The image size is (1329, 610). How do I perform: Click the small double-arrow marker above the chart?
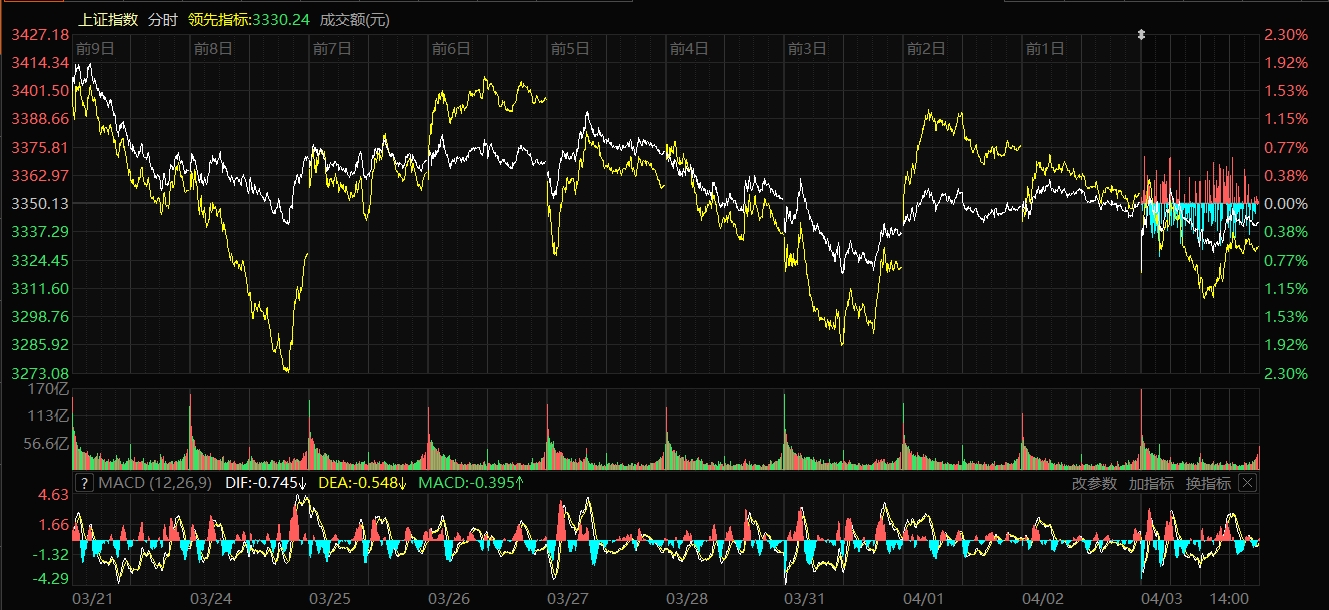click(1141, 35)
